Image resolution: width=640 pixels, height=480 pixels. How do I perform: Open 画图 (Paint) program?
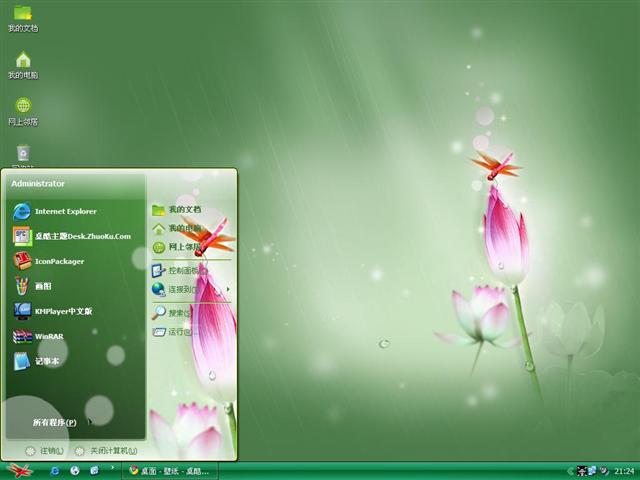click(43, 286)
